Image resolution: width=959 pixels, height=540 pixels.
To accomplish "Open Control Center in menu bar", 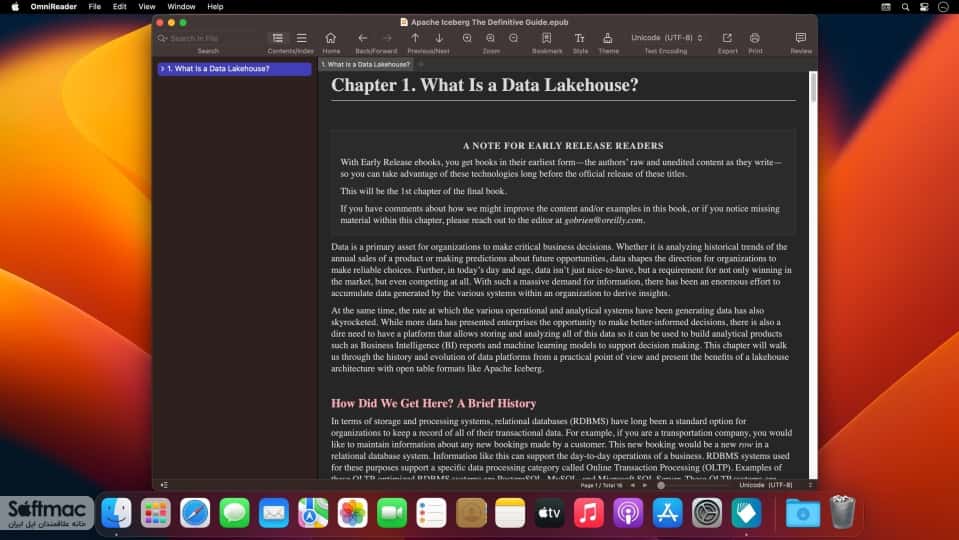I will click(x=924, y=7).
